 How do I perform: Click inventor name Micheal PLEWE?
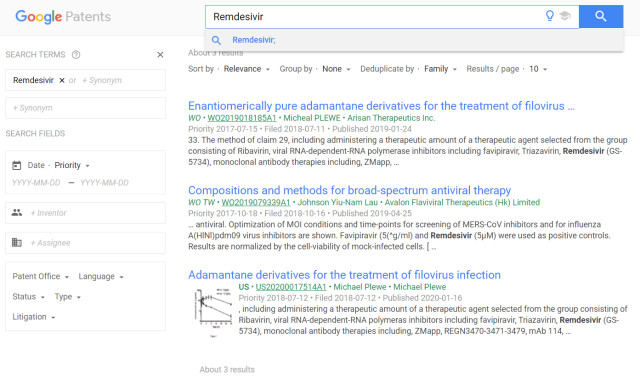point(312,118)
